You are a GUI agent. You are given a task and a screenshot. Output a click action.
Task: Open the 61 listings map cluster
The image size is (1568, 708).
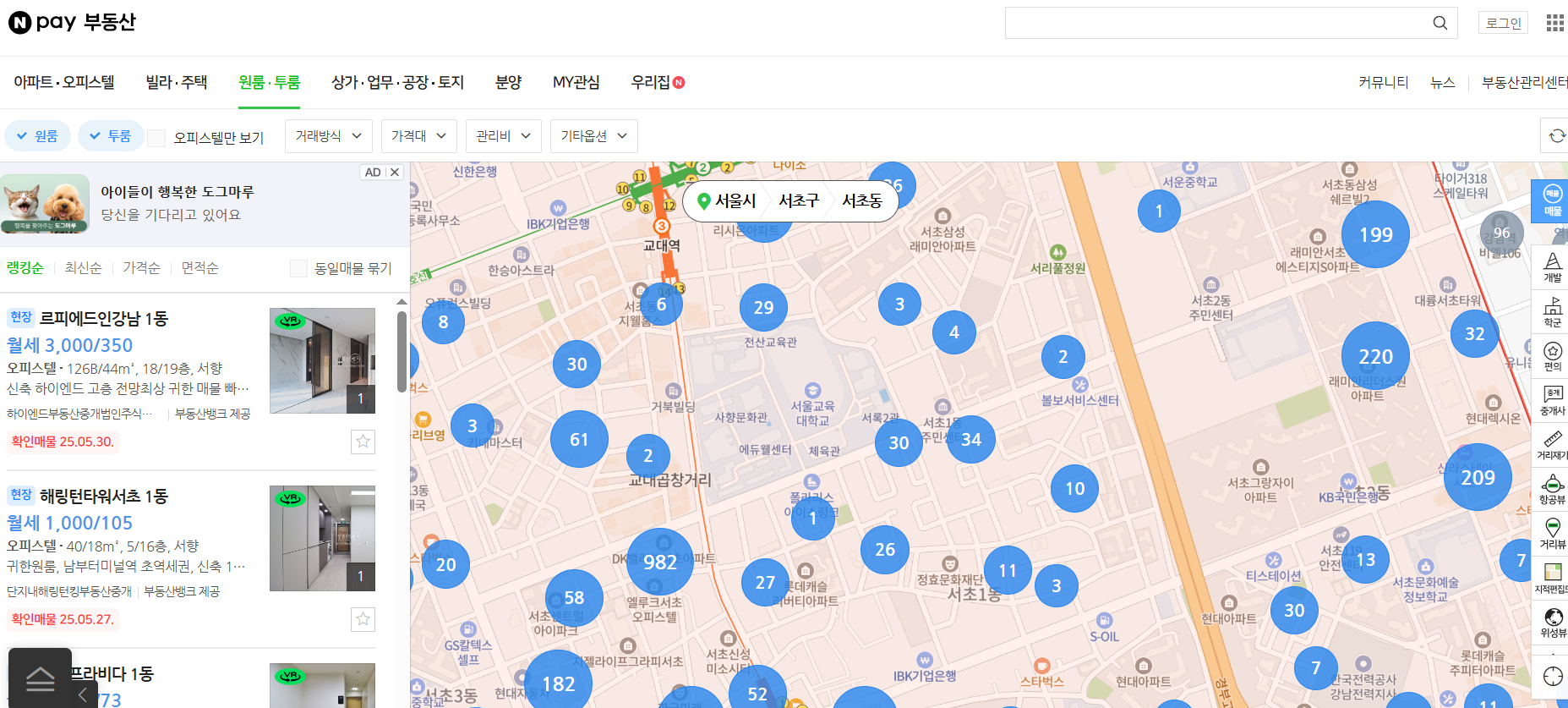579,439
